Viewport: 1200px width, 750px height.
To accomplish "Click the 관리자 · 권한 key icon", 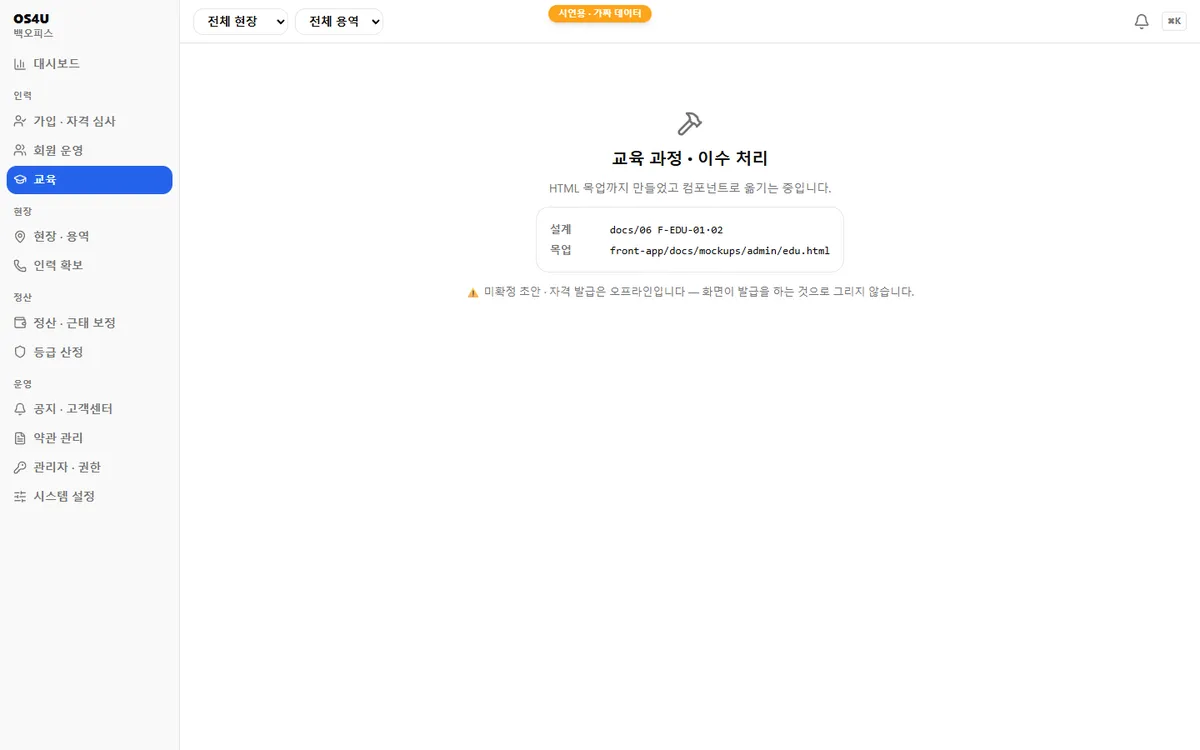I will [x=20, y=467].
